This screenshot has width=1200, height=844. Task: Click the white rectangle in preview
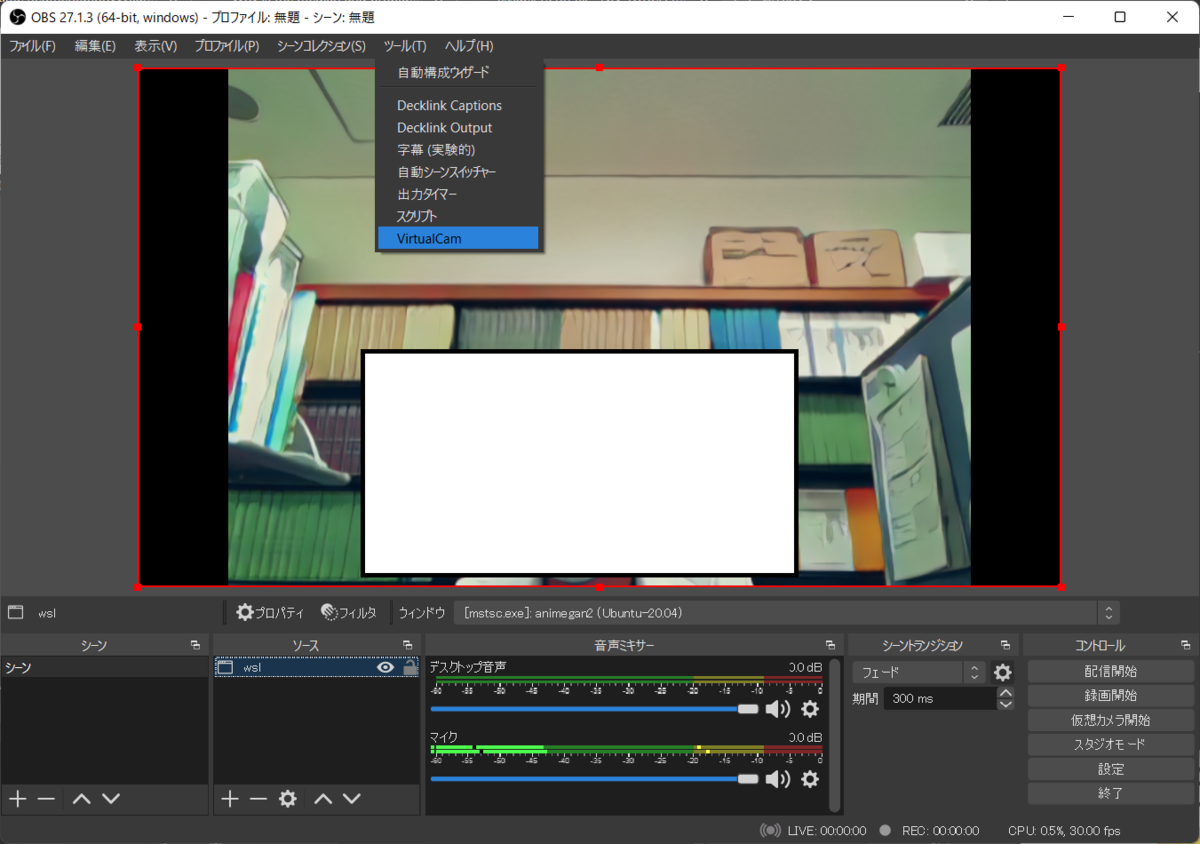(579, 463)
